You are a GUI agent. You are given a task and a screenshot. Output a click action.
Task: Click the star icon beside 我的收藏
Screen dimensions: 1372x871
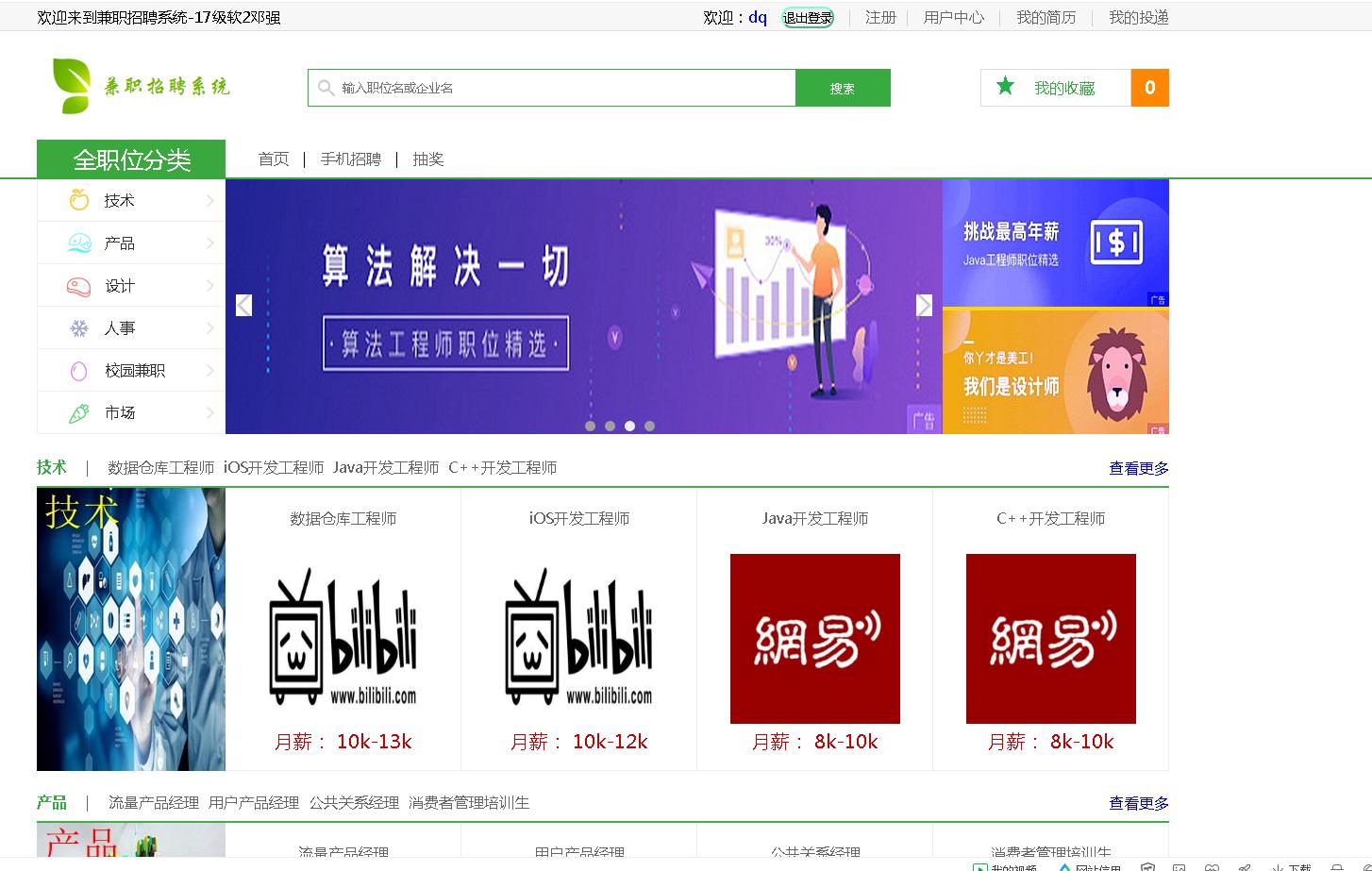[1005, 87]
